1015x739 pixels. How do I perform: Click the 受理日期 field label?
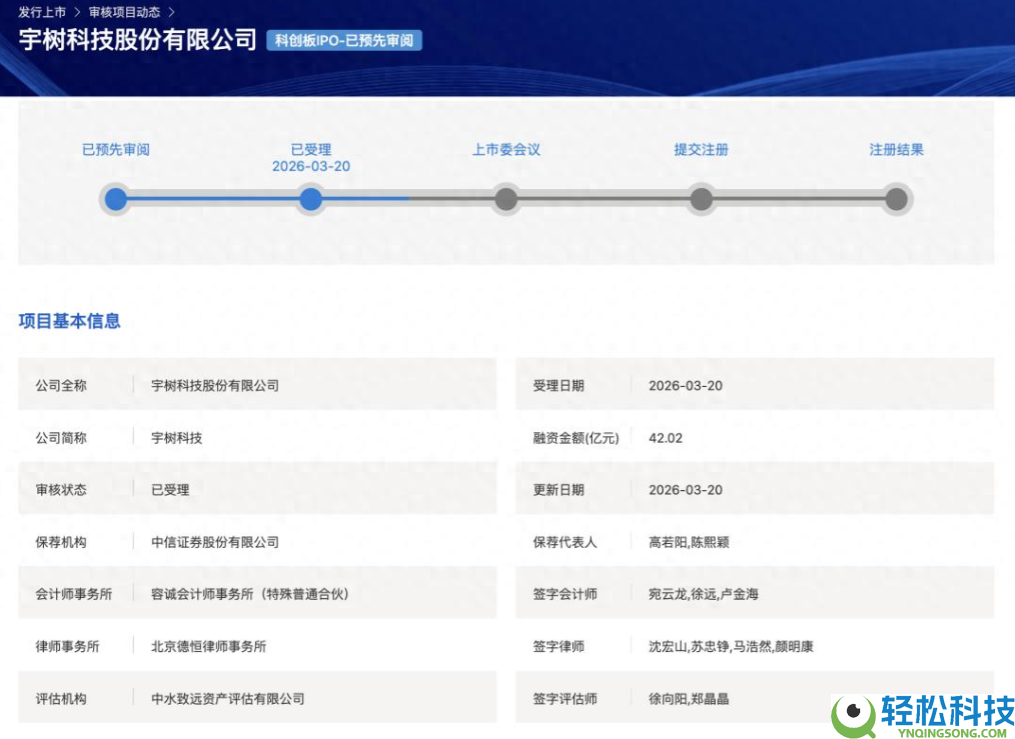559,386
